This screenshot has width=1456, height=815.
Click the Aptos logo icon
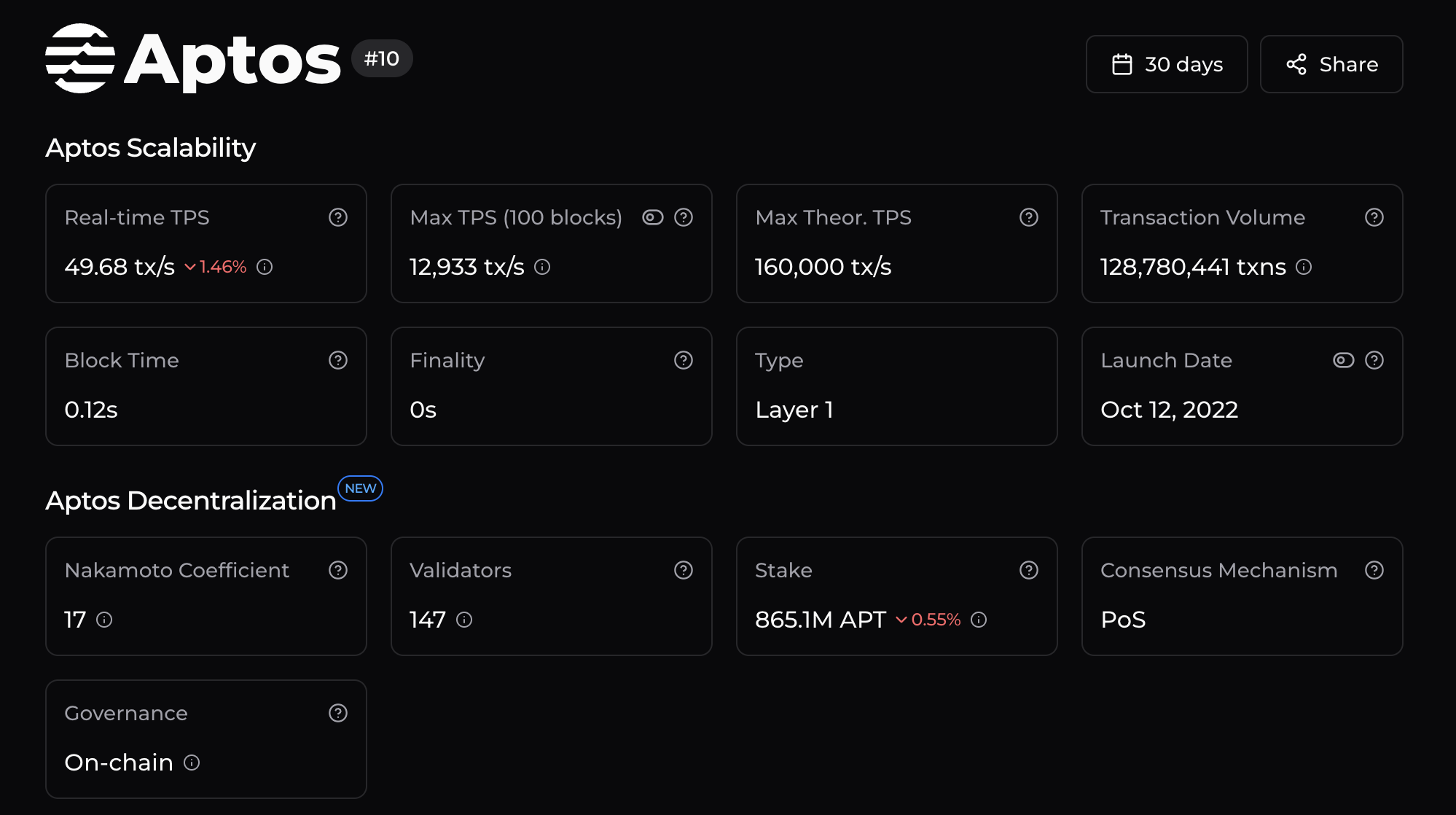click(x=80, y=58)
